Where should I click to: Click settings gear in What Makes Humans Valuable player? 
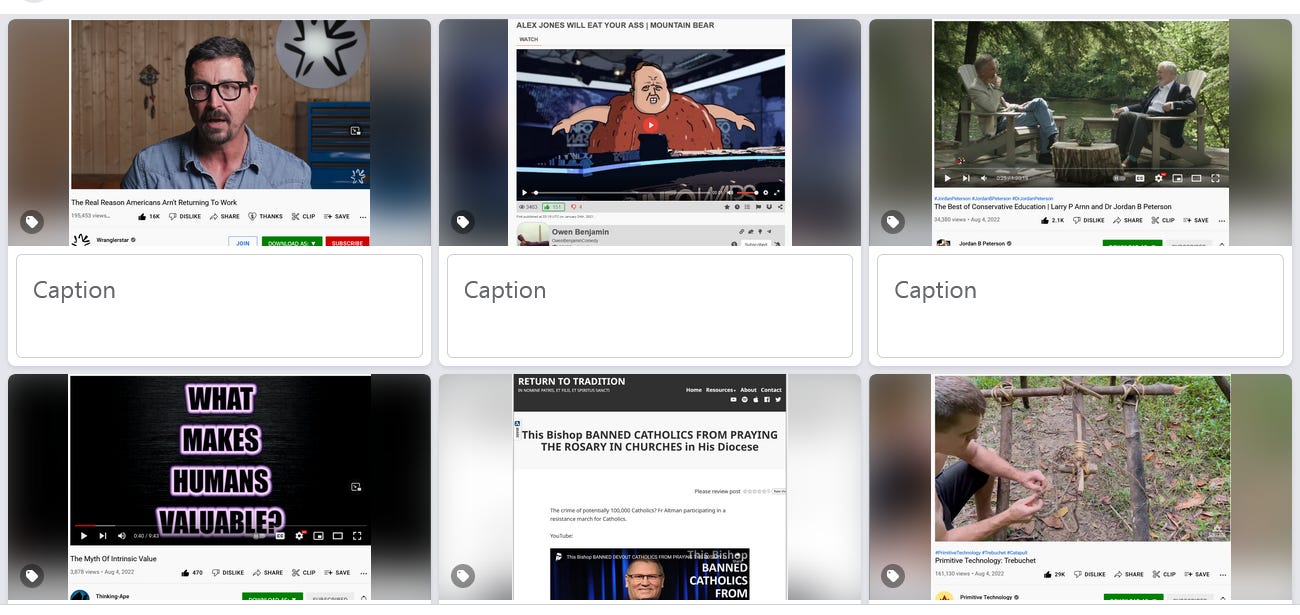click(299, 535)
